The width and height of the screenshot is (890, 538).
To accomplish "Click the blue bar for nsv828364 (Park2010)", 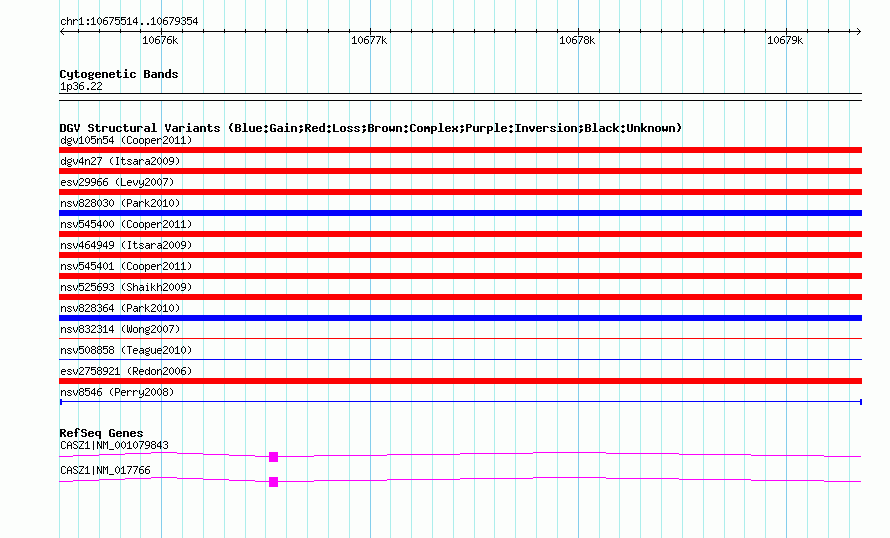I will (x=460, y=318).
